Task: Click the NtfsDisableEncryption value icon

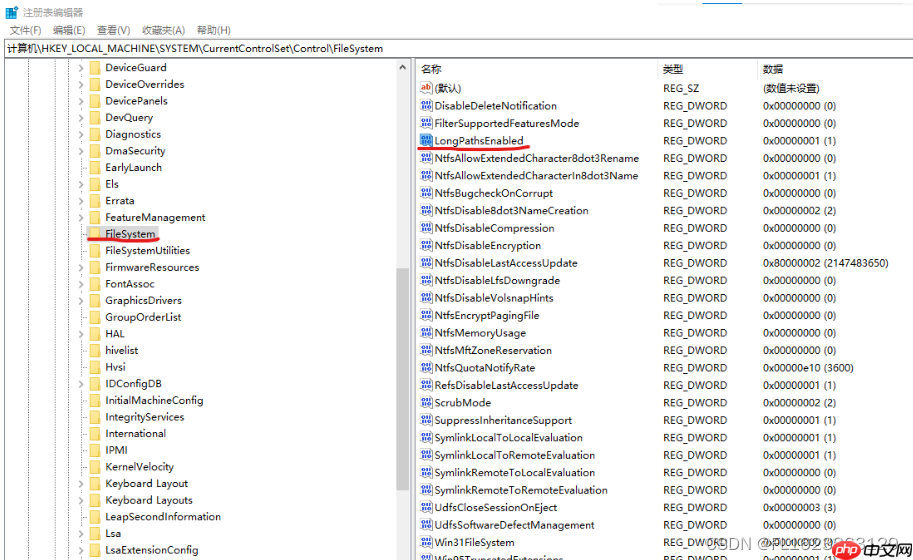Action: click(x=426, y=245)
